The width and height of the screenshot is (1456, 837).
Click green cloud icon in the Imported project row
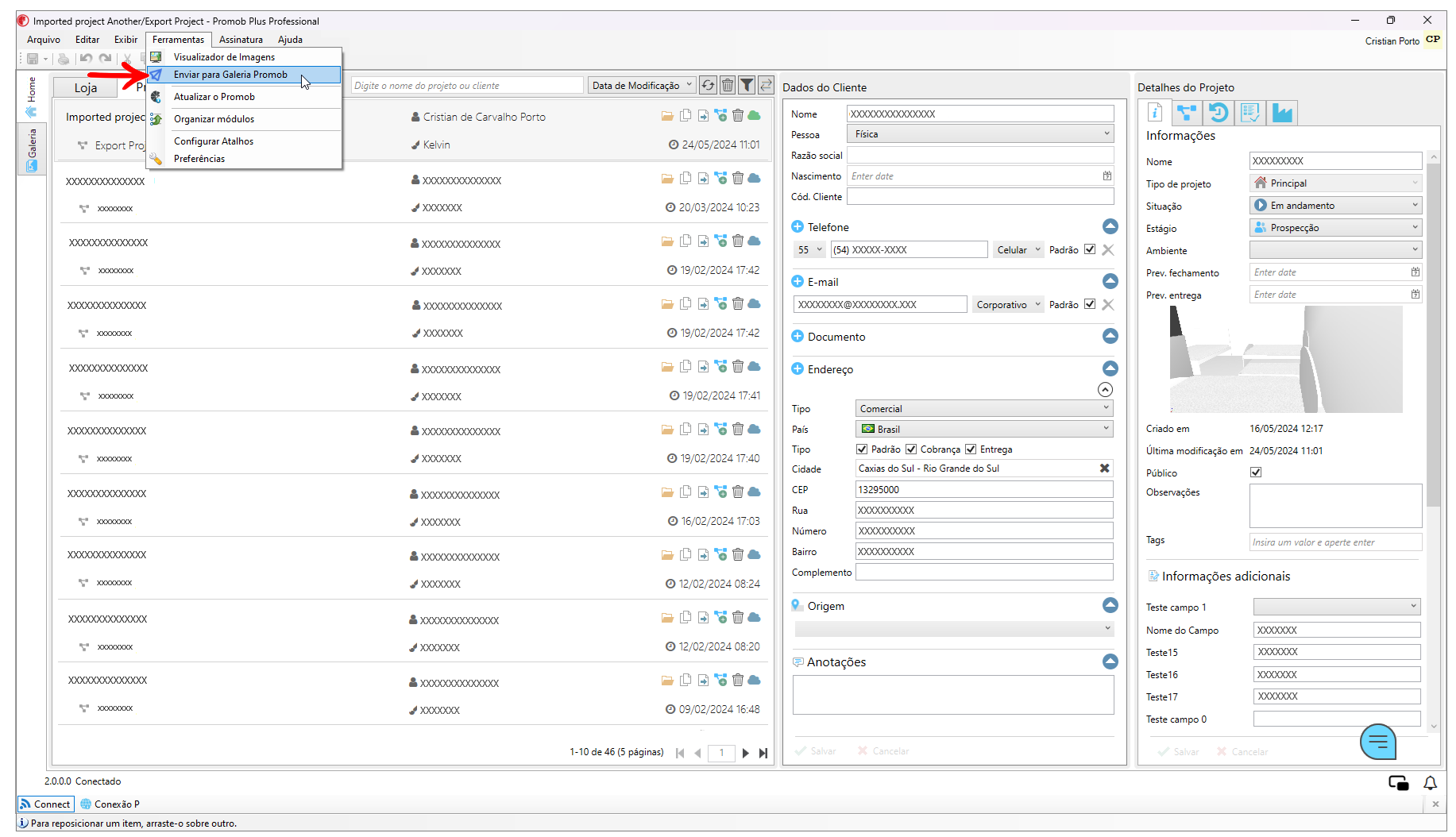click(755, 116)
